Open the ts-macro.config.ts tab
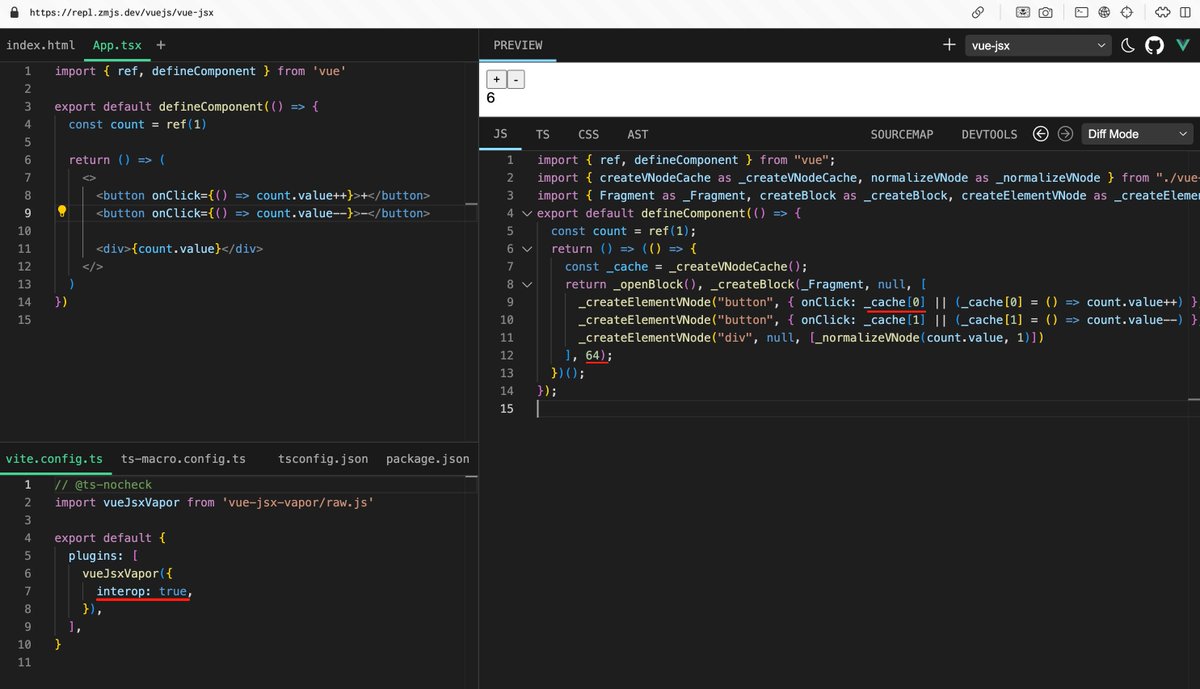Image resolution: width=1200 pixels, height=689 pixels. click(x=183, y=459)
